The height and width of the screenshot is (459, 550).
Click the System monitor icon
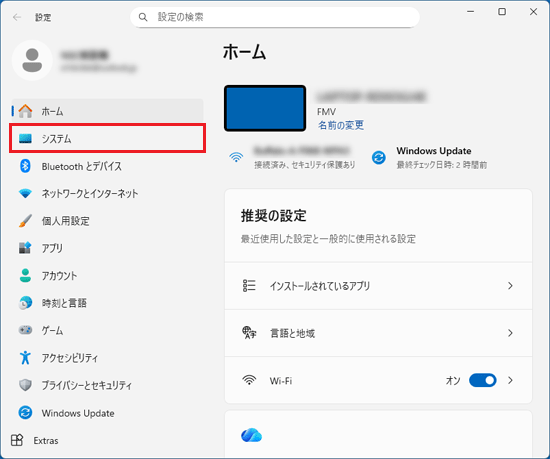coord(25,139)
